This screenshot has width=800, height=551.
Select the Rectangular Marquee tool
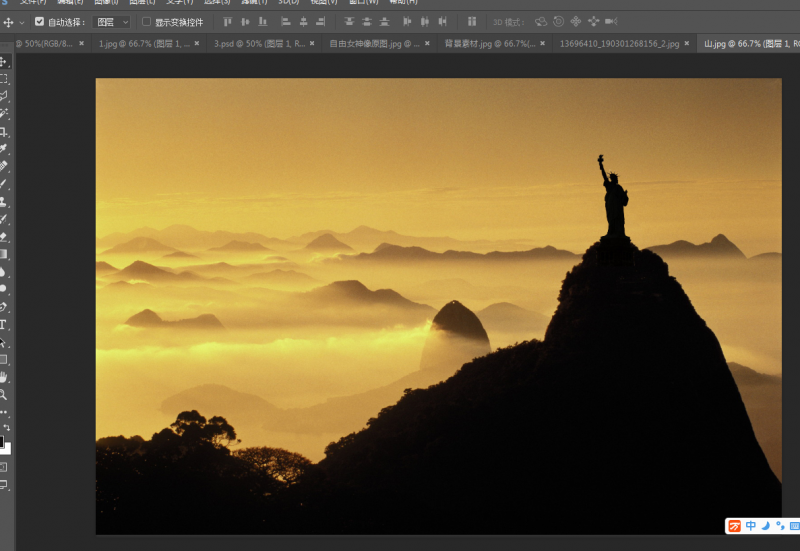[x=4, y=78]
